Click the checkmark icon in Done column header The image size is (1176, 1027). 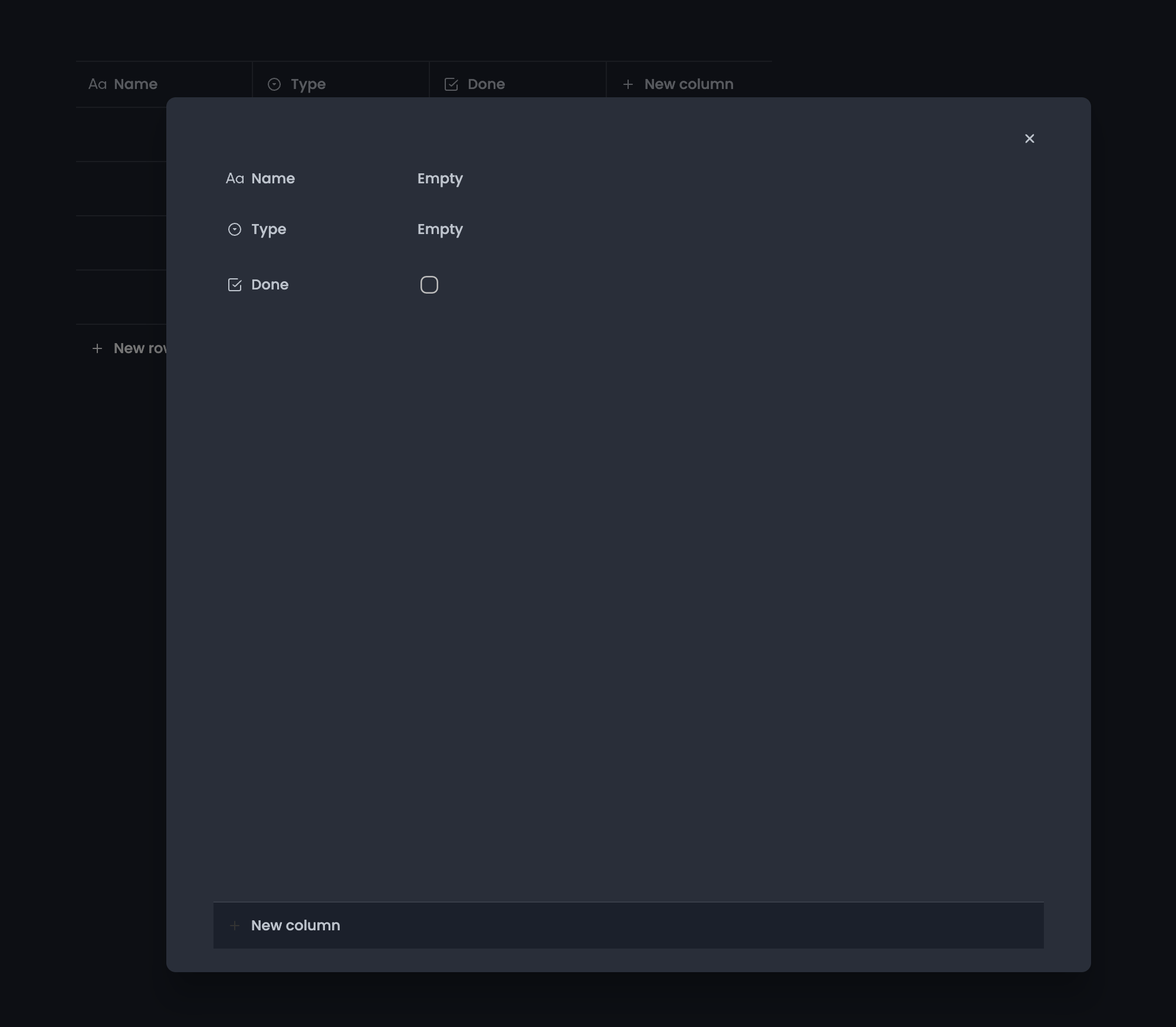451,84
